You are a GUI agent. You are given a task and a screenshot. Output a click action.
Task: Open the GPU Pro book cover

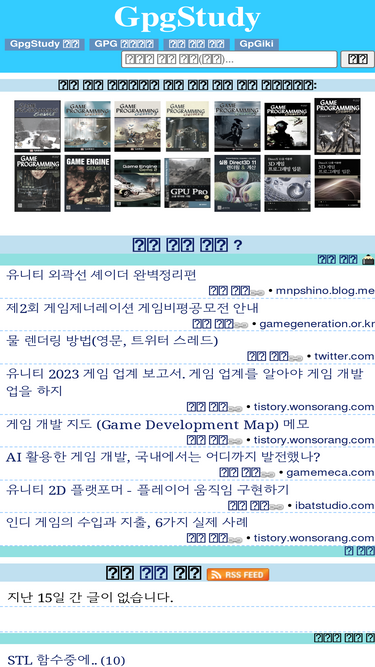(x=188, y=183)
